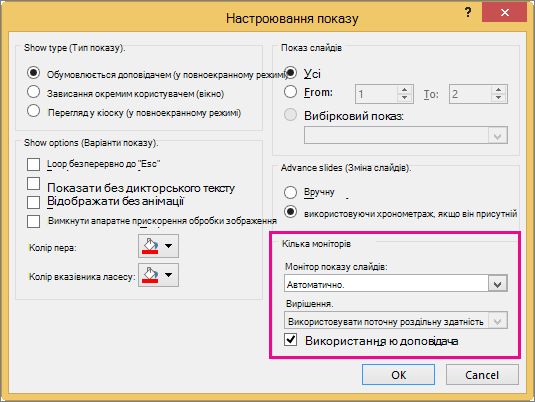Increase the To slide number
The image size is (535, 402).
point(498,90)
